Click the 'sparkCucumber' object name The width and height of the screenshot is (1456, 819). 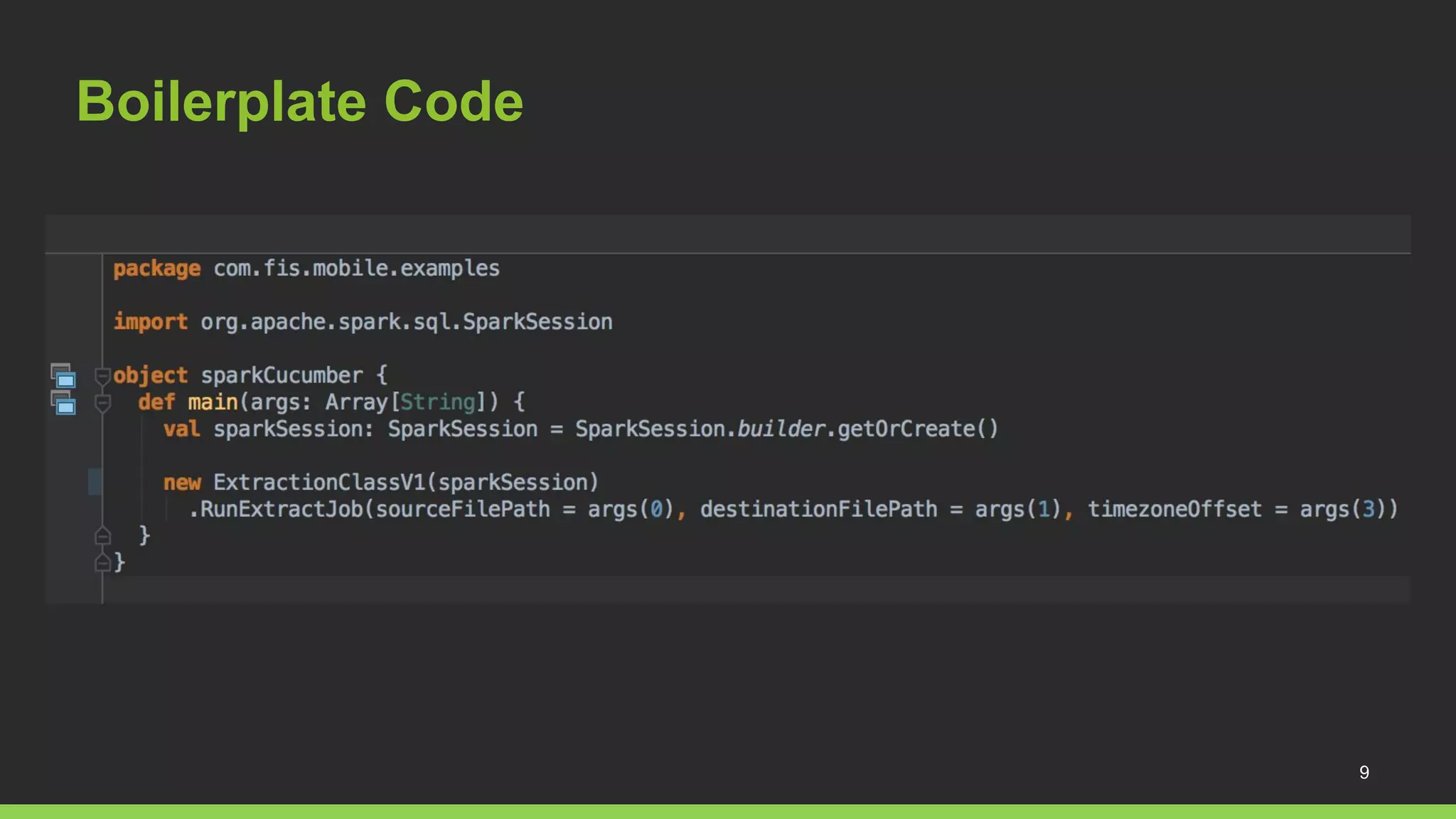(282, 375)
